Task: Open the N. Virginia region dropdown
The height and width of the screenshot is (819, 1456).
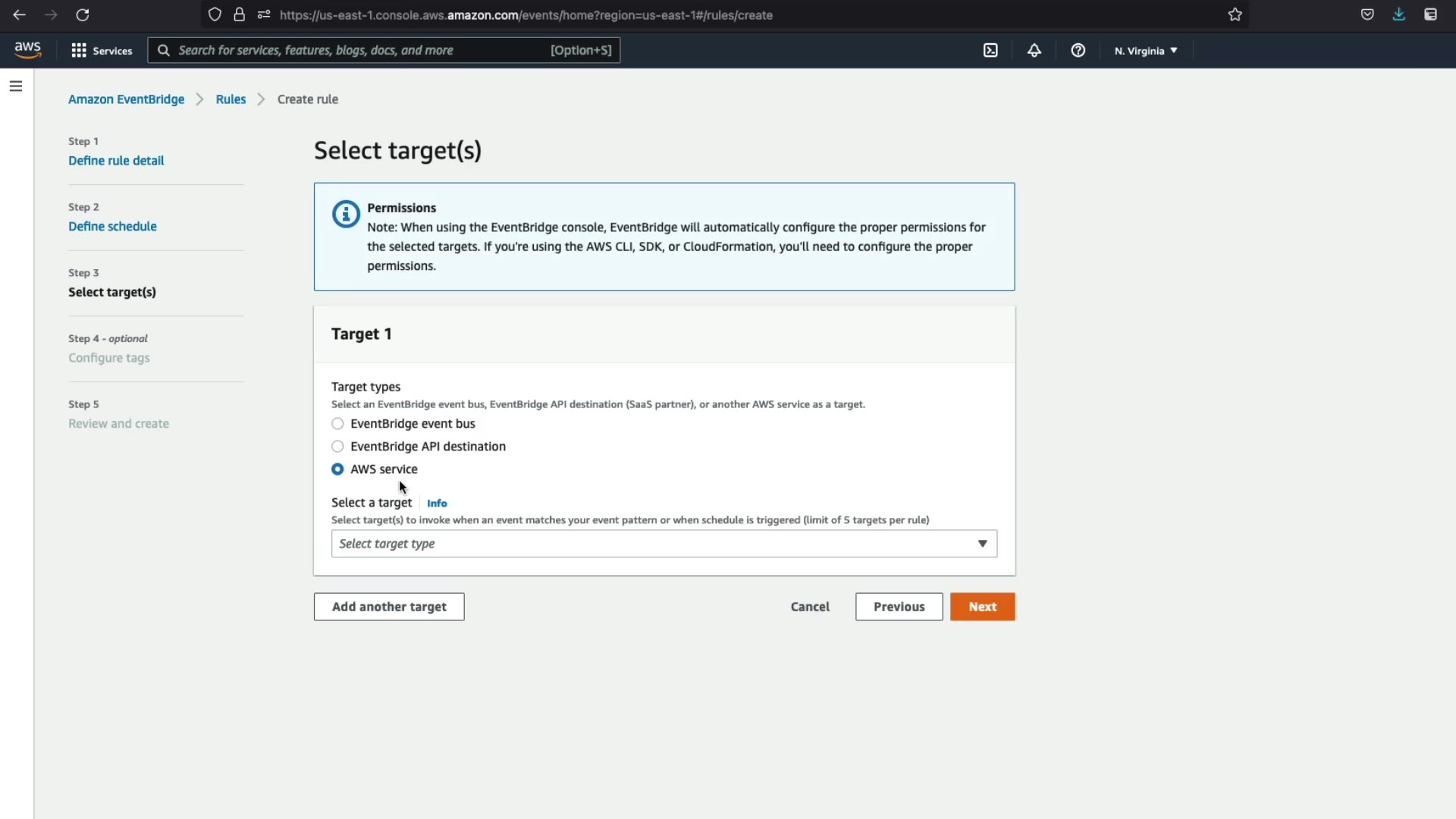Action: point(1146,51)
